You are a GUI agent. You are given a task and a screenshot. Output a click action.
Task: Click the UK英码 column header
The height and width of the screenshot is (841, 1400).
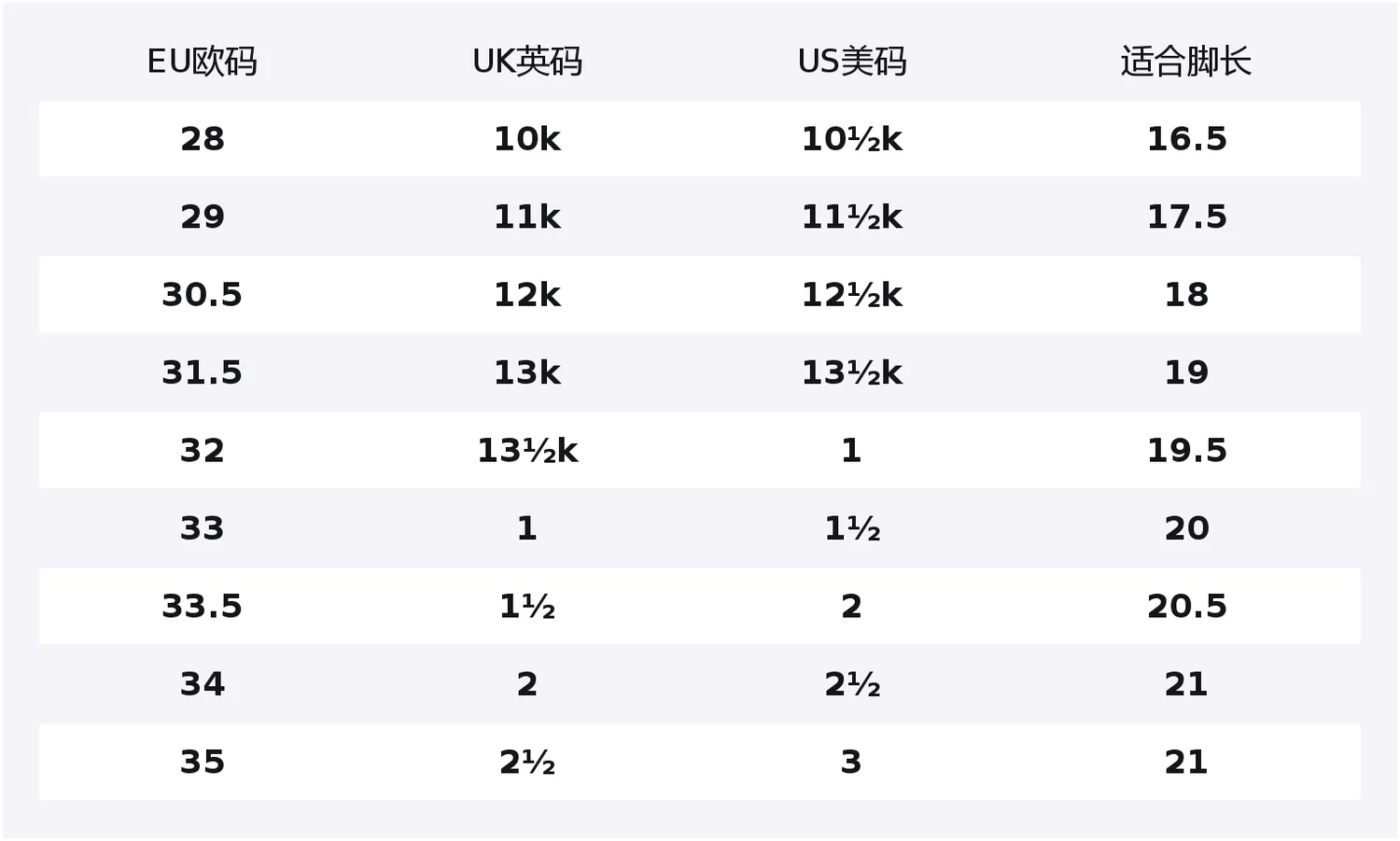point(527,62)
